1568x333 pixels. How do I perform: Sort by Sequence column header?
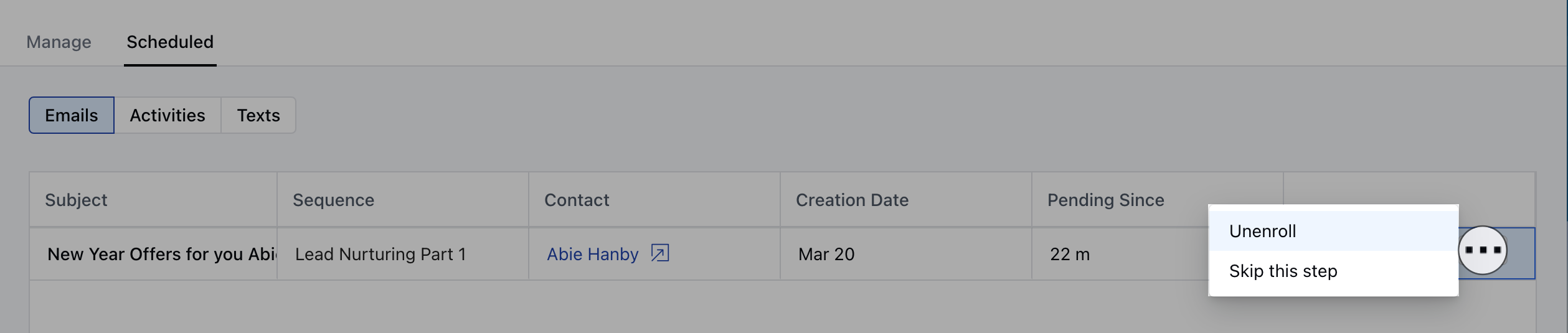pyautogui.click(x=333, y=200)
